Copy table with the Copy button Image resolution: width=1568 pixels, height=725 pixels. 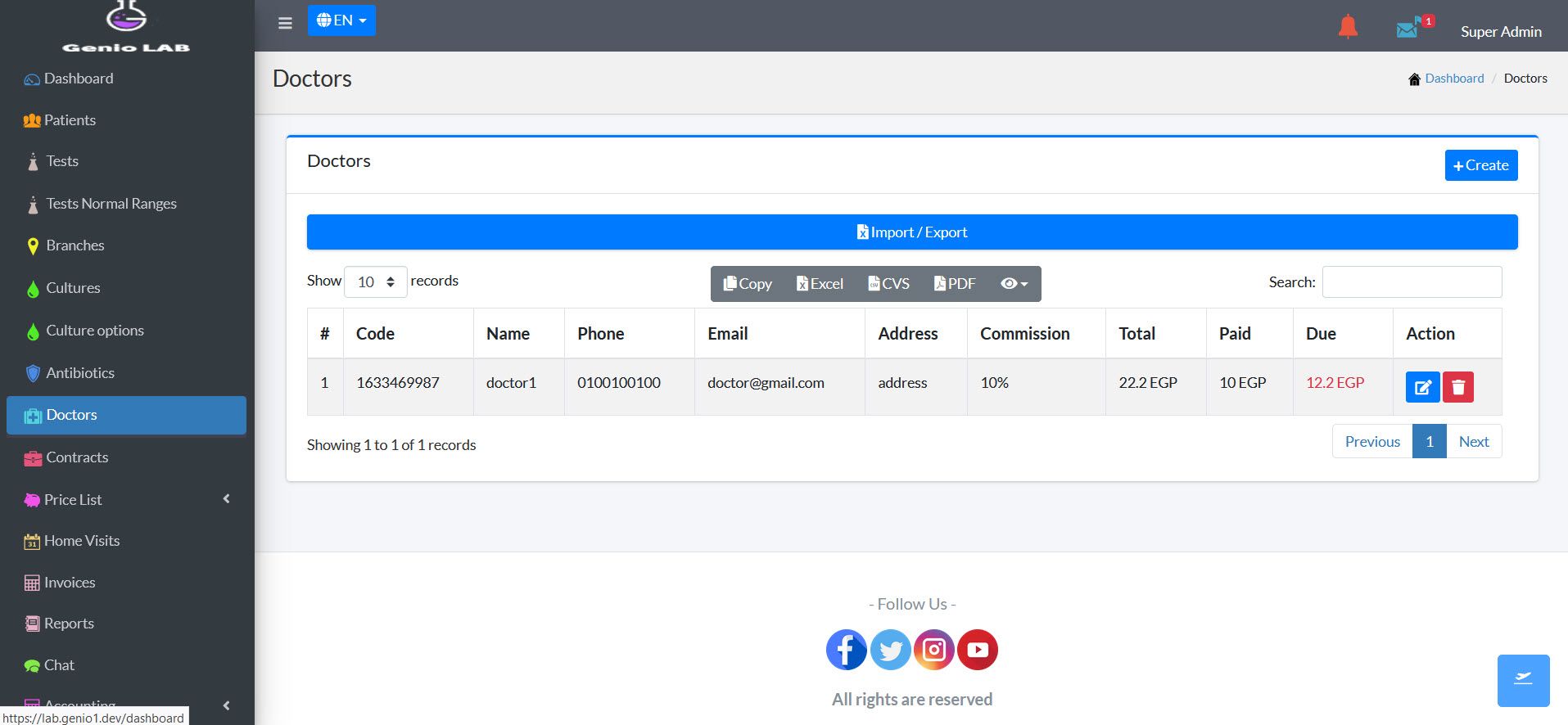click(x=747, y=284)
